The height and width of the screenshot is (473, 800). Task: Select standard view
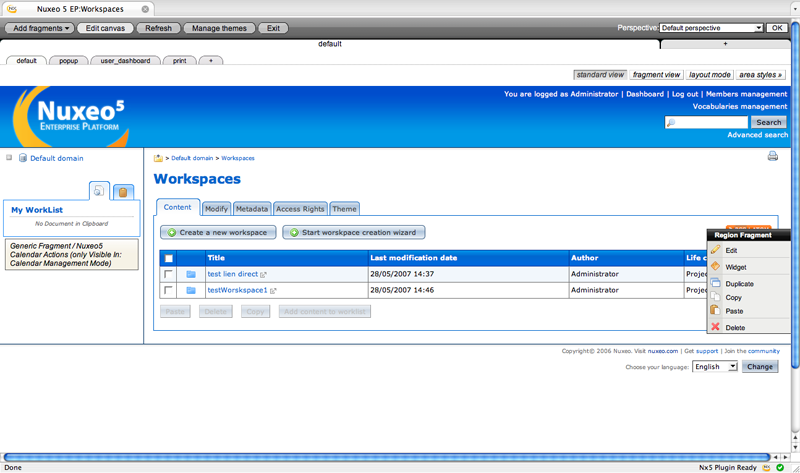click(x=600, y=75)
